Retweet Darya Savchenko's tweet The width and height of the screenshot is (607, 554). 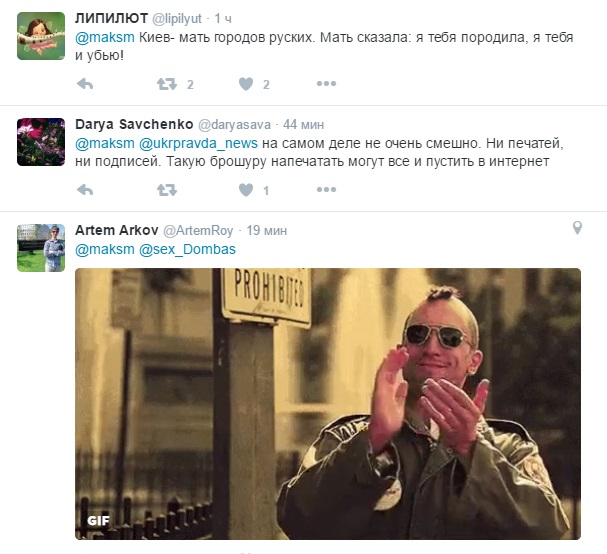(167, 190)
